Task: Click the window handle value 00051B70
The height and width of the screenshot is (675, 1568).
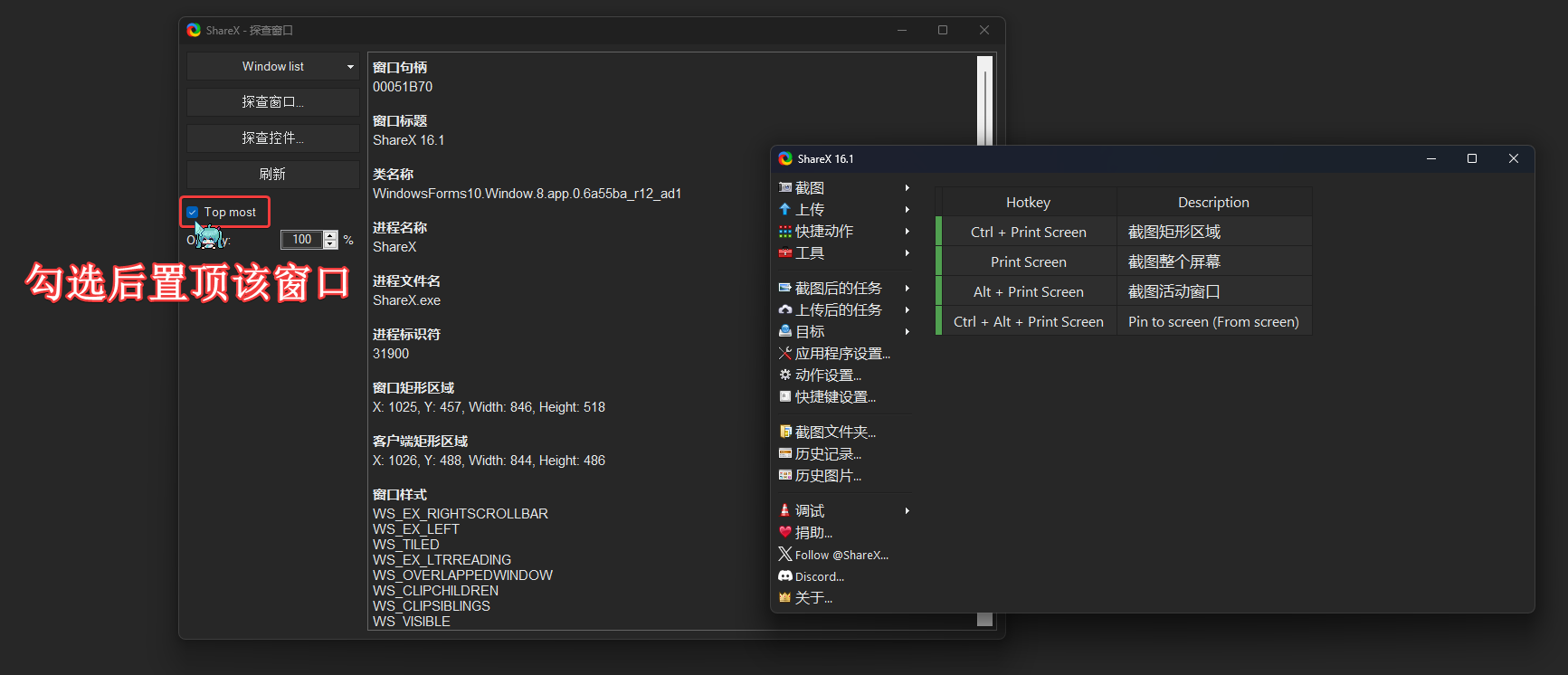Action: (403, 87)
